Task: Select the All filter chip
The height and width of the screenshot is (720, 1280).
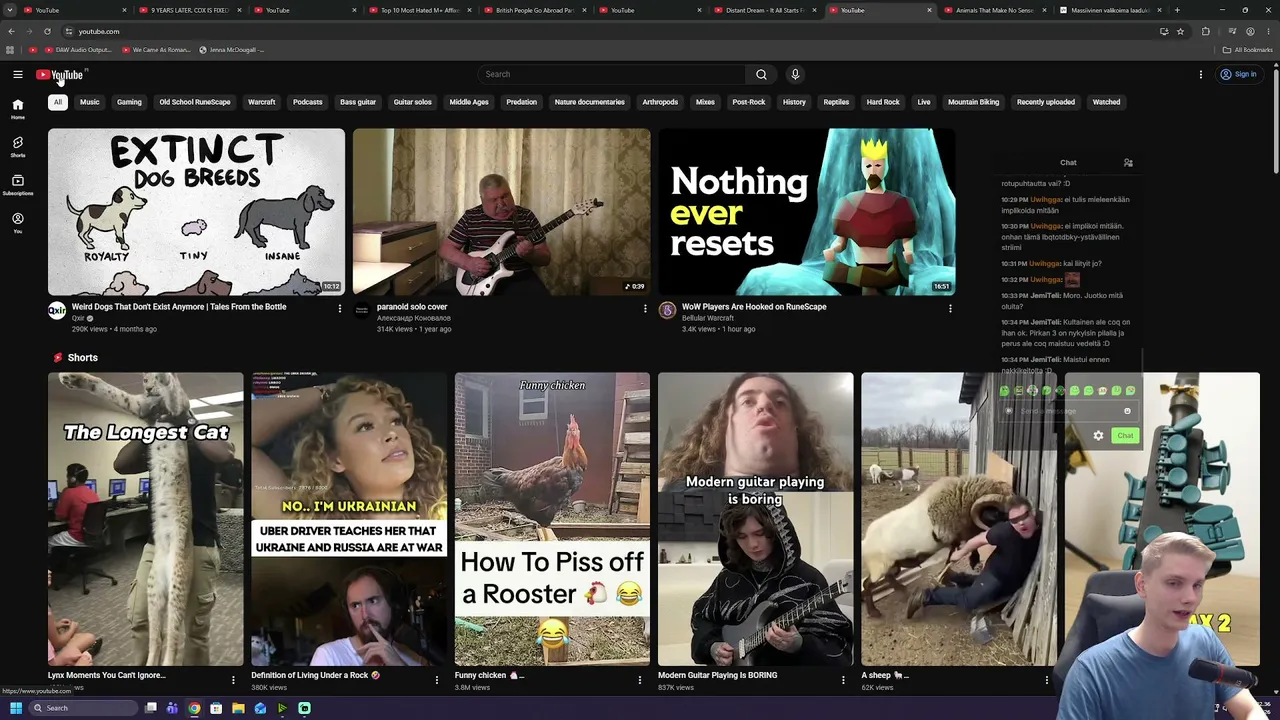Action: coord(58,102)
